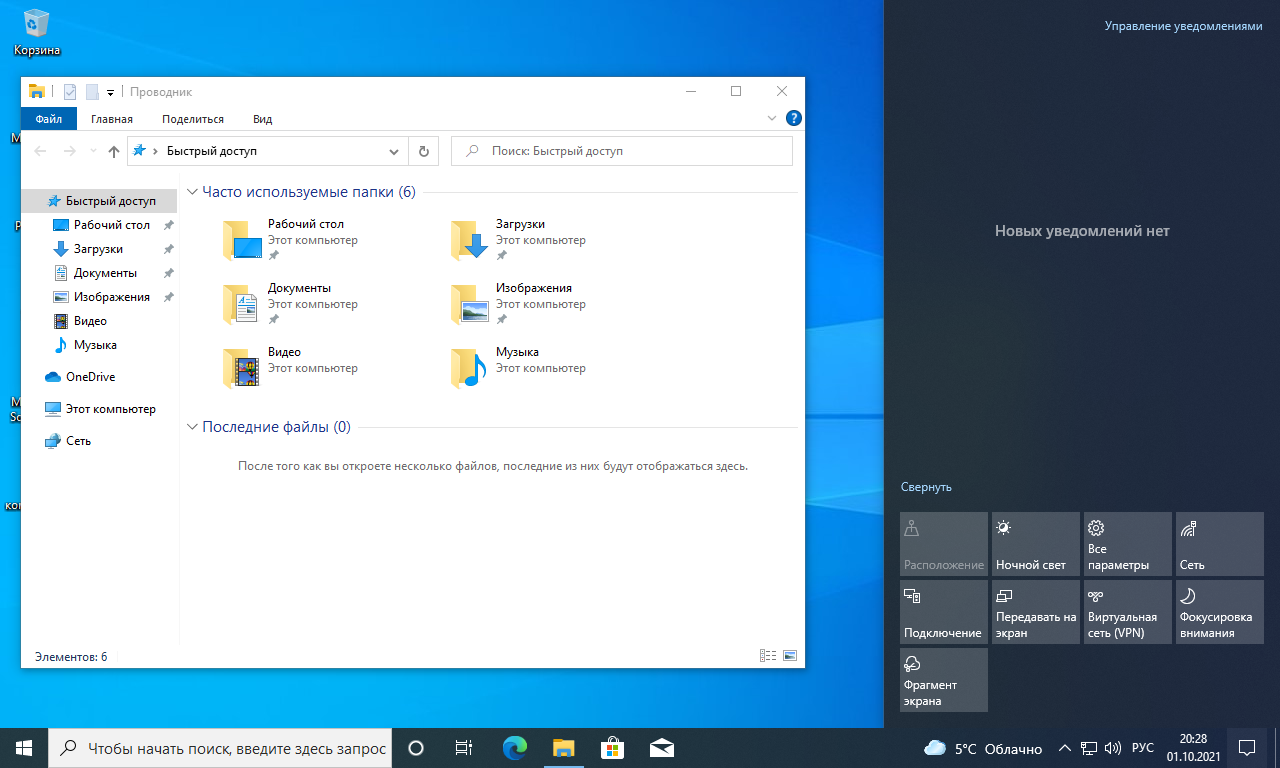Screen dimensions: 1280x768
Task: Switch to details view in status bar
Action: point(768,656)
